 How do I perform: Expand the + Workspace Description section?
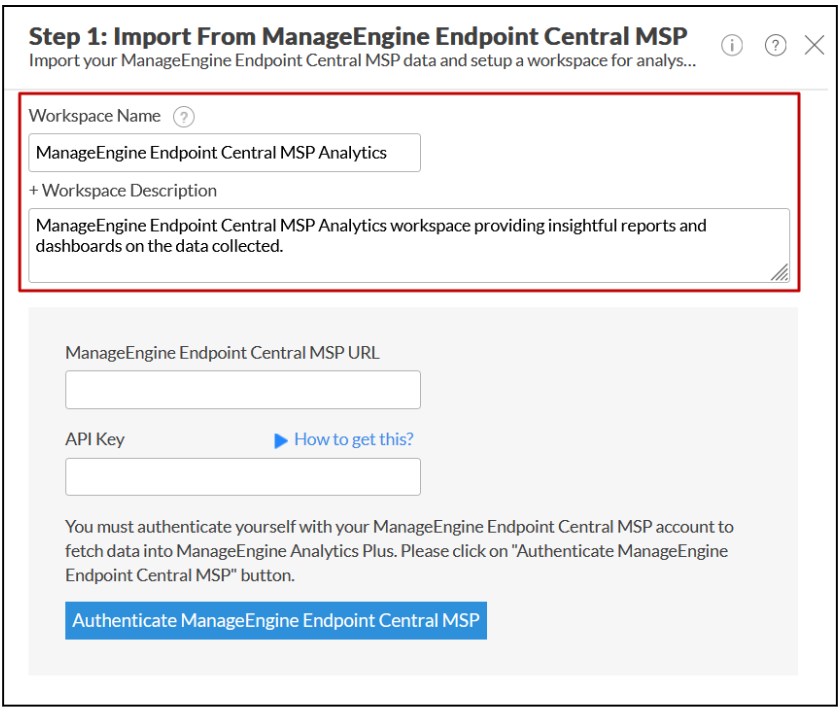pyautogui.click(x=123, y=191)
